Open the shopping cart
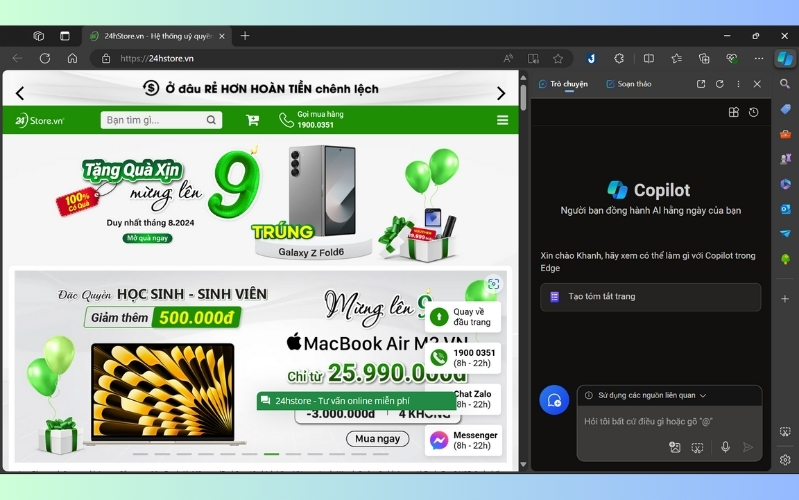The height and width of the screenshot is (500, 799). click(x=252, y=120)
